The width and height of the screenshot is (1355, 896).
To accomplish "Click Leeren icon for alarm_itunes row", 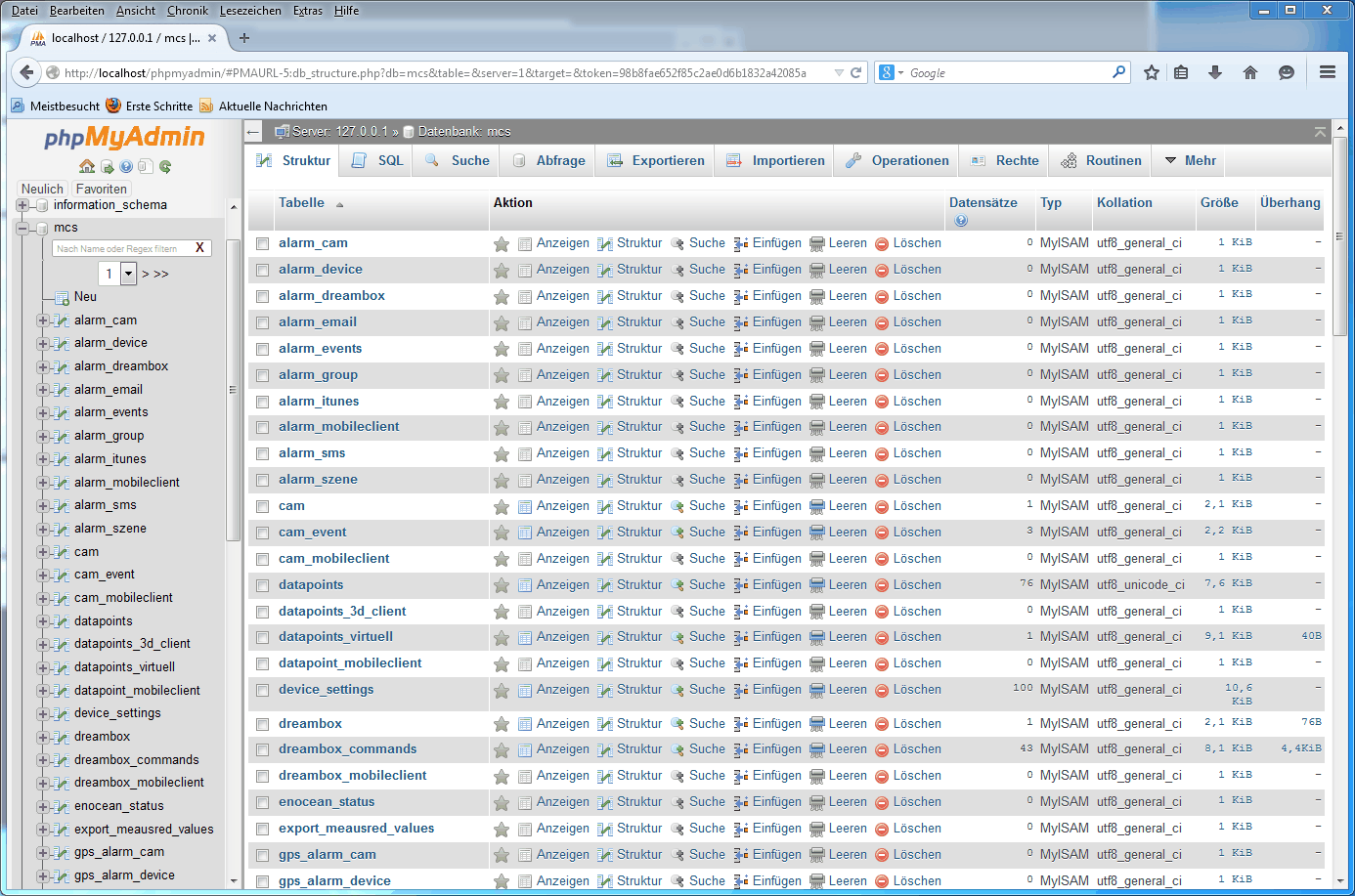I will click(x=817, y=403).
